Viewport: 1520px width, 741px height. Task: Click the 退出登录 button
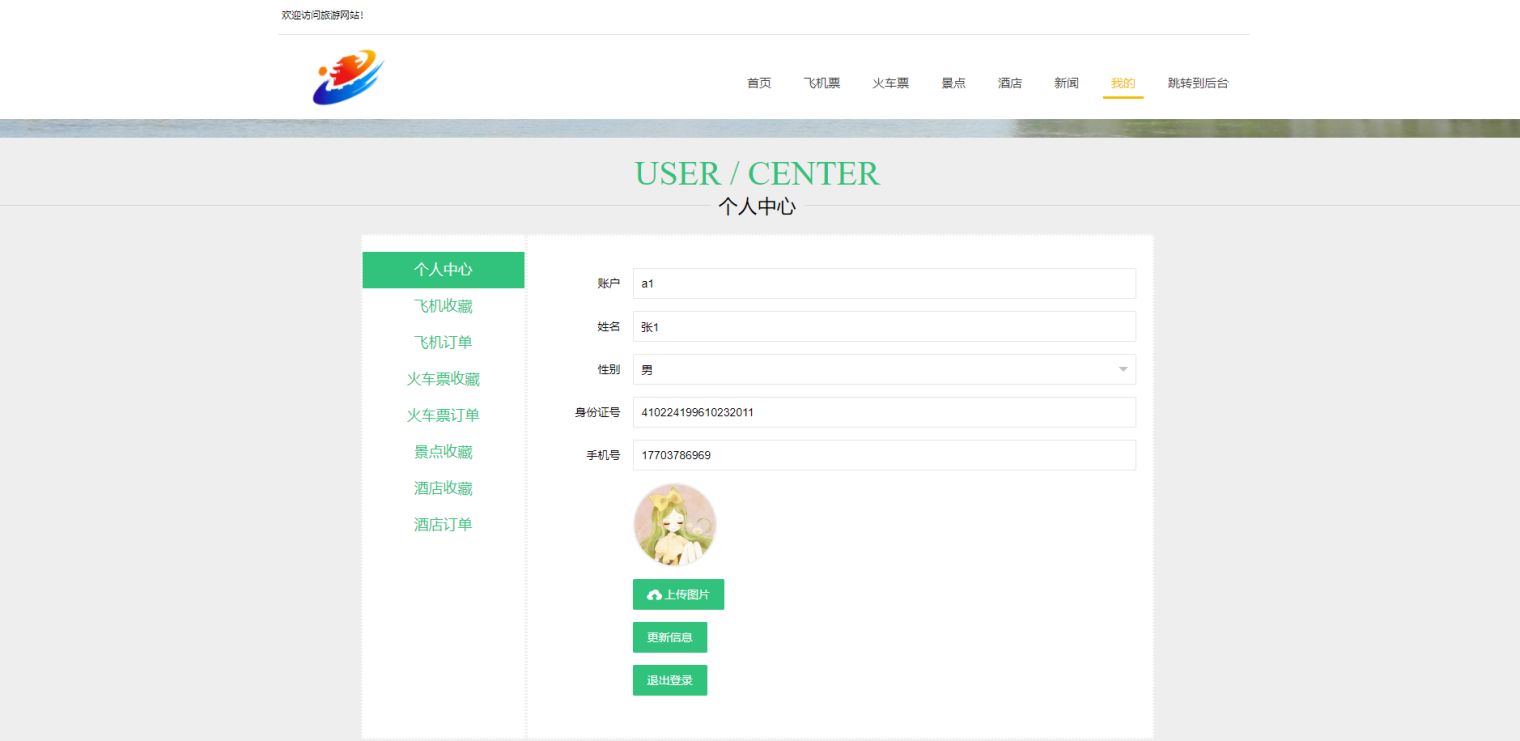tap(670, 680)
